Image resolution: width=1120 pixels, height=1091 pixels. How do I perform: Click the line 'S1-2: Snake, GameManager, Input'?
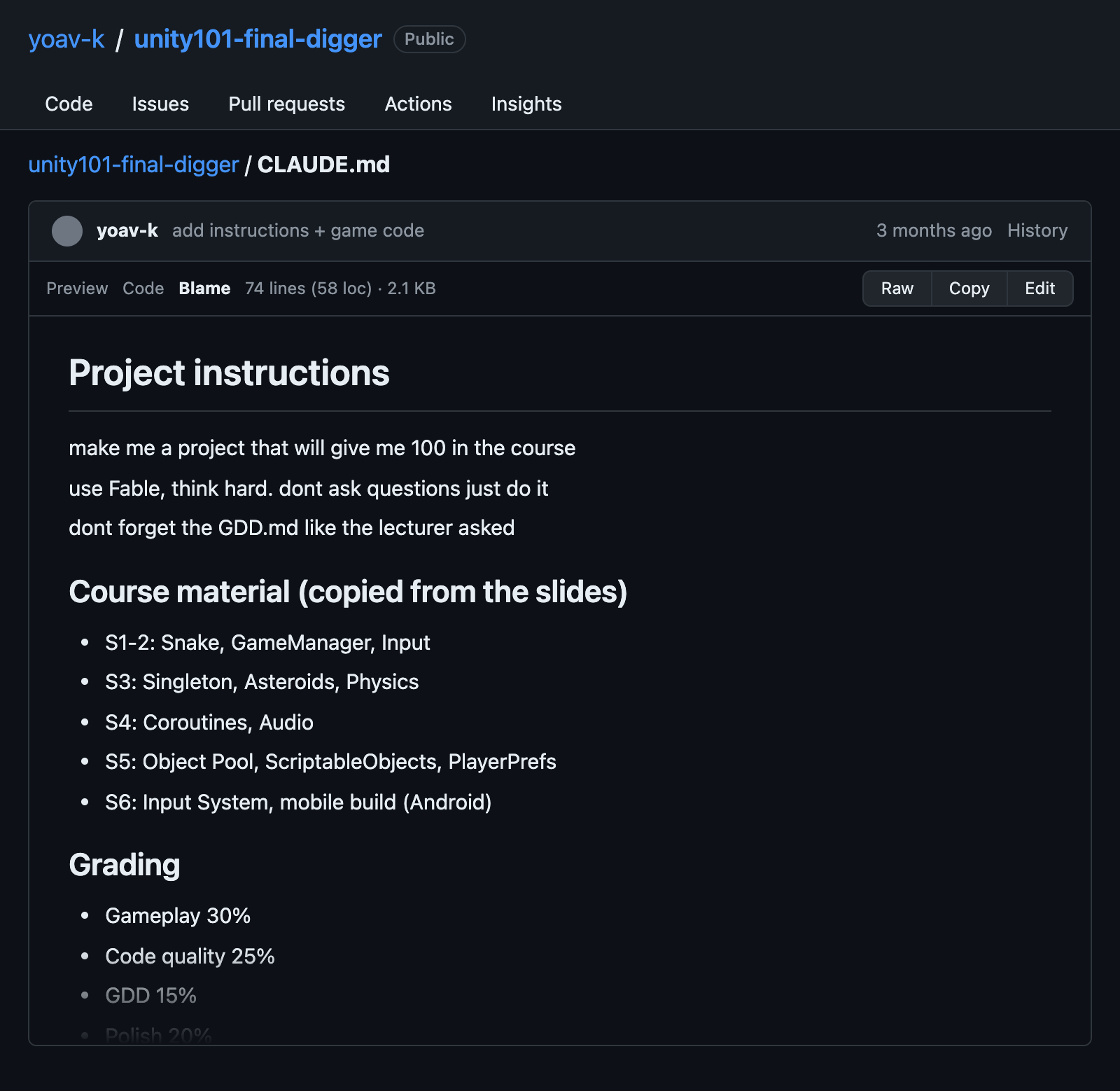click(267, 643)
